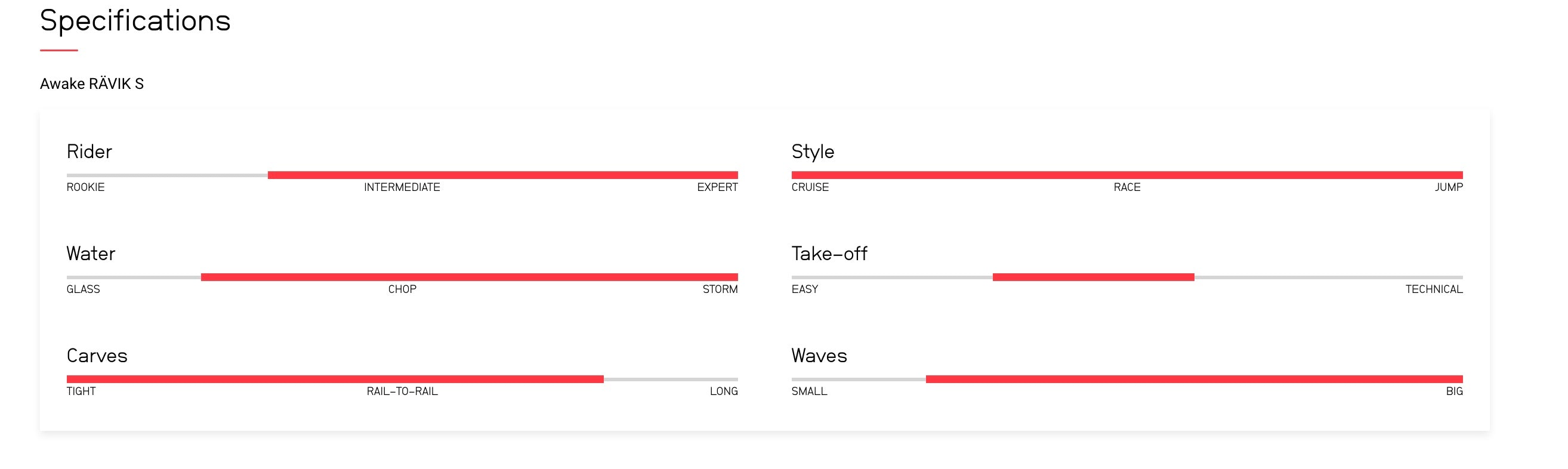
Task: Click the Specifications heading
Action: tap(135, 21)
